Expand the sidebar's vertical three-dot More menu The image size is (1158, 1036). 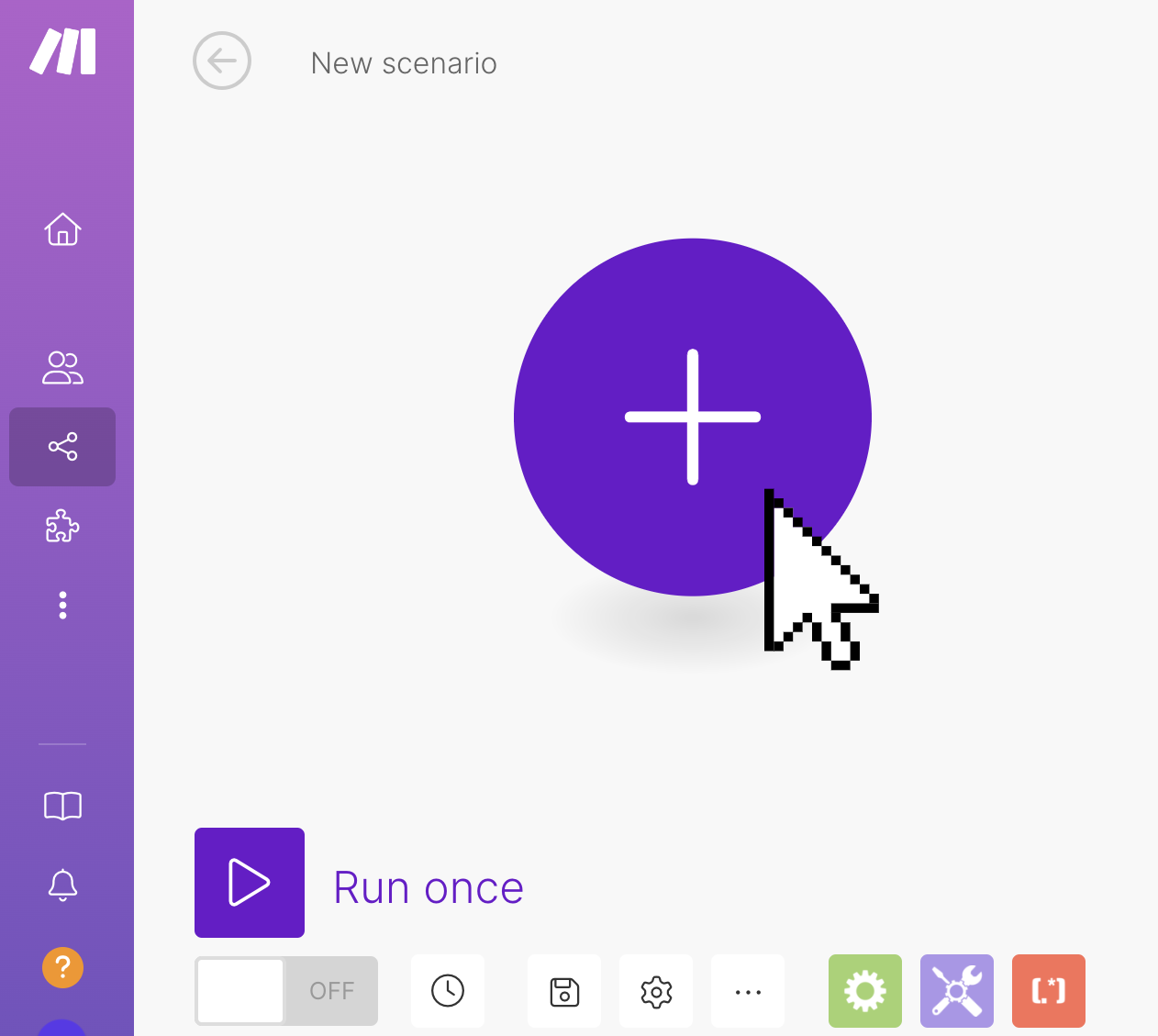62,606
